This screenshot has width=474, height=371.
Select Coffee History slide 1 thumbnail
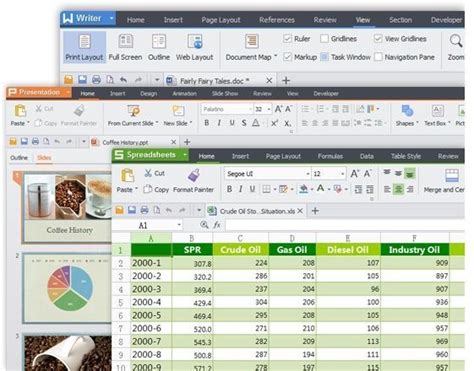coord(67,207)
